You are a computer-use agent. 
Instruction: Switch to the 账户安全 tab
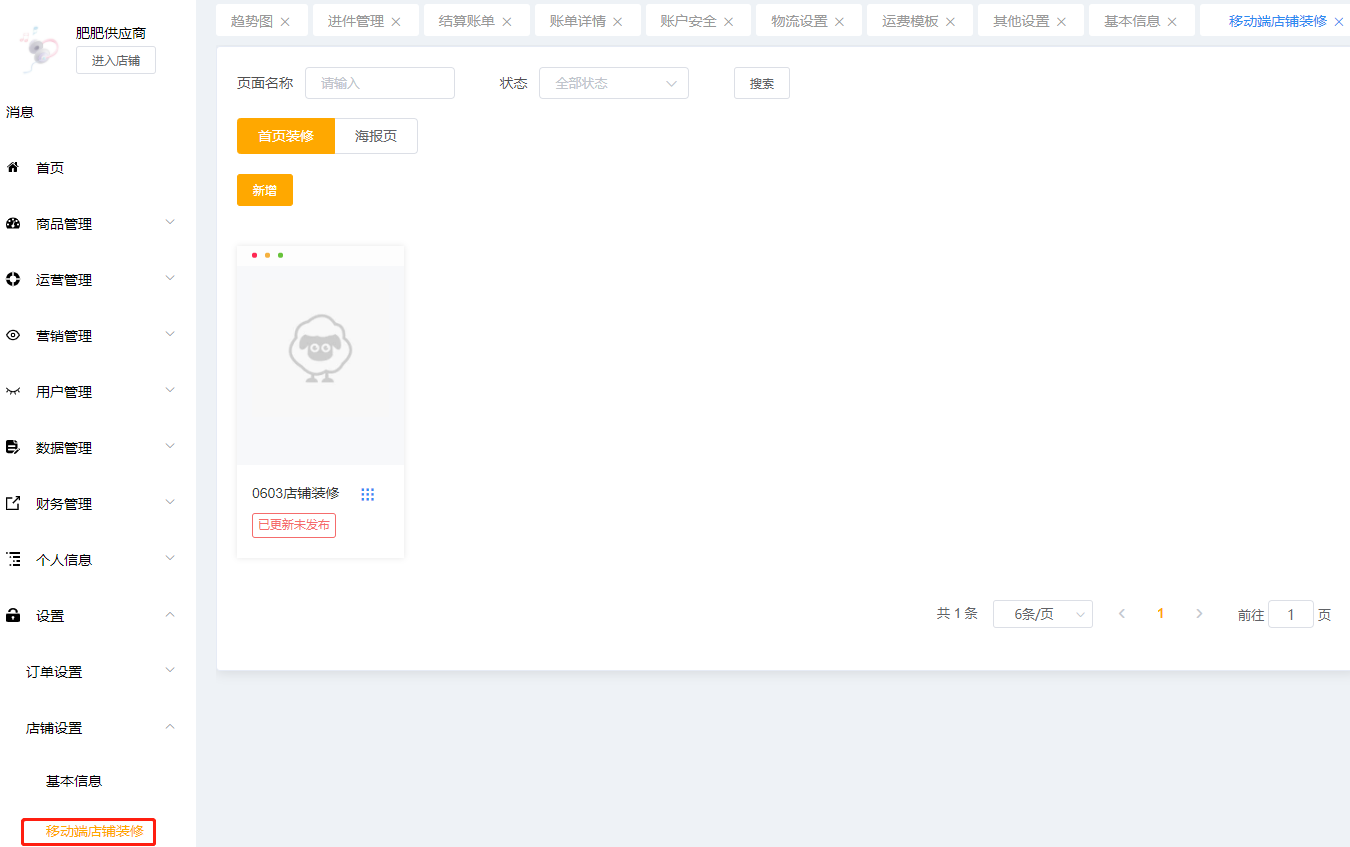tap(688, 21)
